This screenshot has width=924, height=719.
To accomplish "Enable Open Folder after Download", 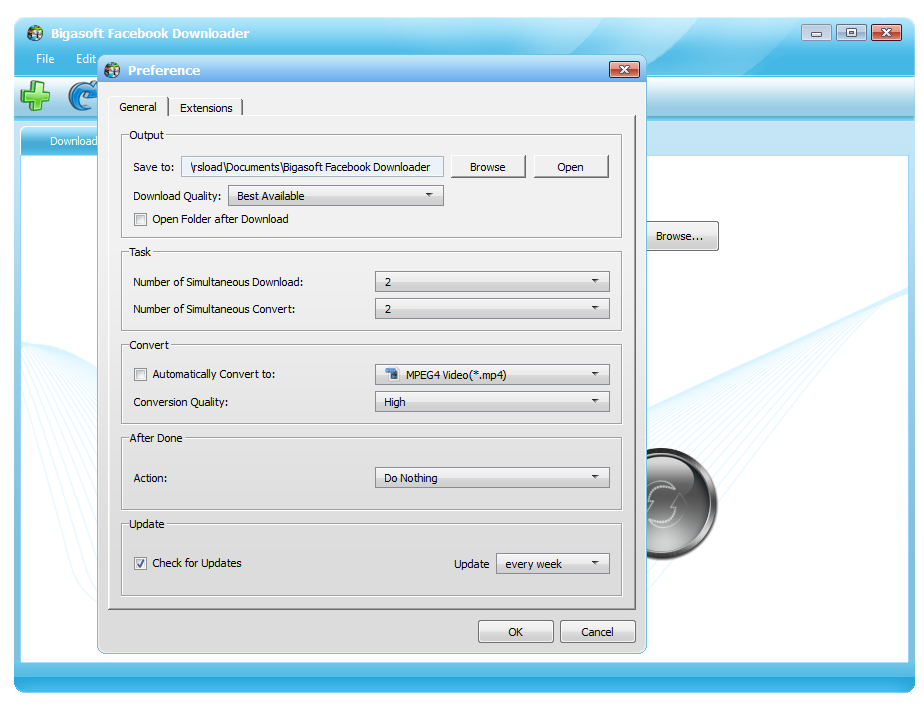I will coord(140,219).
